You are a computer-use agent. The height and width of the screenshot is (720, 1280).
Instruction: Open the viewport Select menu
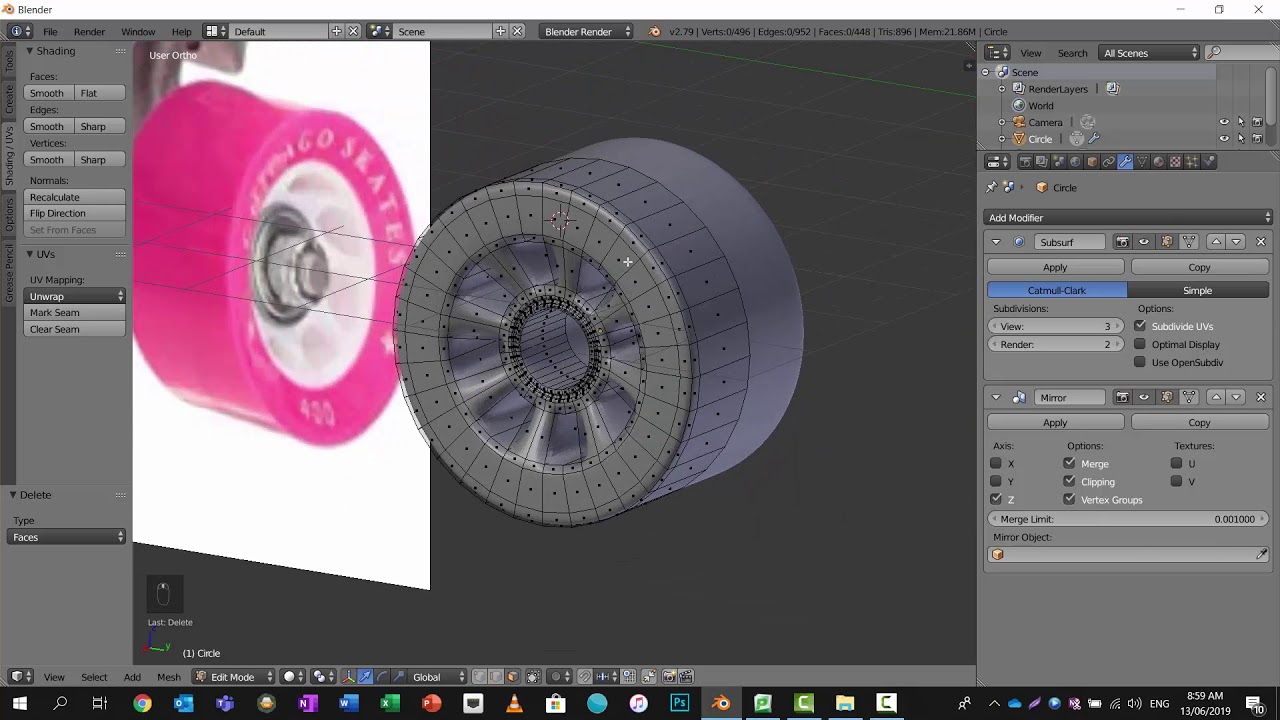94,677
